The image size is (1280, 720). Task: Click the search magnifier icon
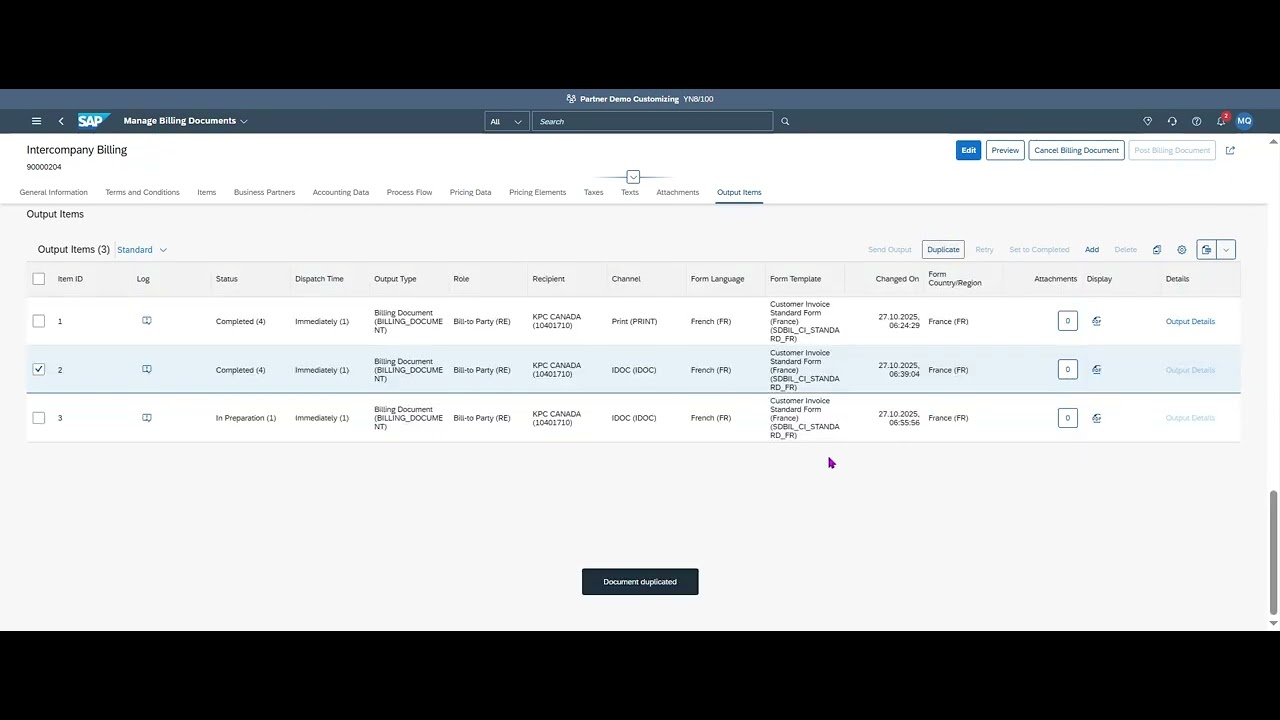click(x=785, y=121)
